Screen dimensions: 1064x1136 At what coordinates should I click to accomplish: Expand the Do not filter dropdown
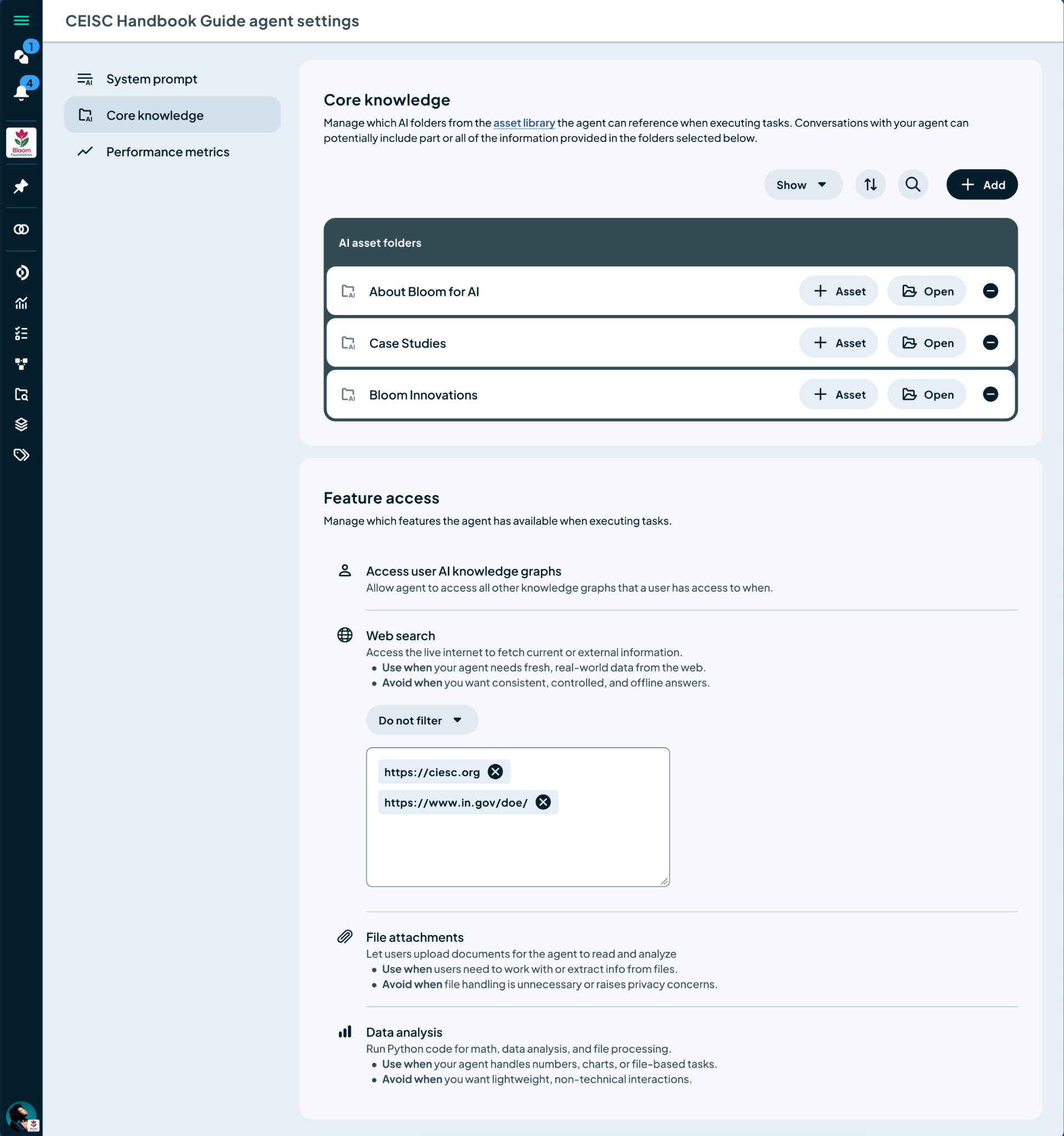tap(422, 720)
